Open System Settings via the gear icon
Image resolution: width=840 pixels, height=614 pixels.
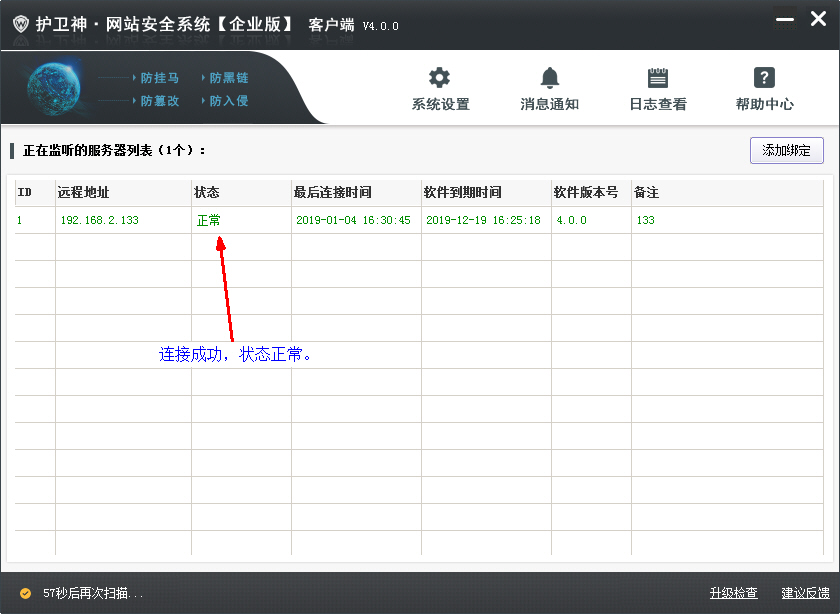point(440,79)
